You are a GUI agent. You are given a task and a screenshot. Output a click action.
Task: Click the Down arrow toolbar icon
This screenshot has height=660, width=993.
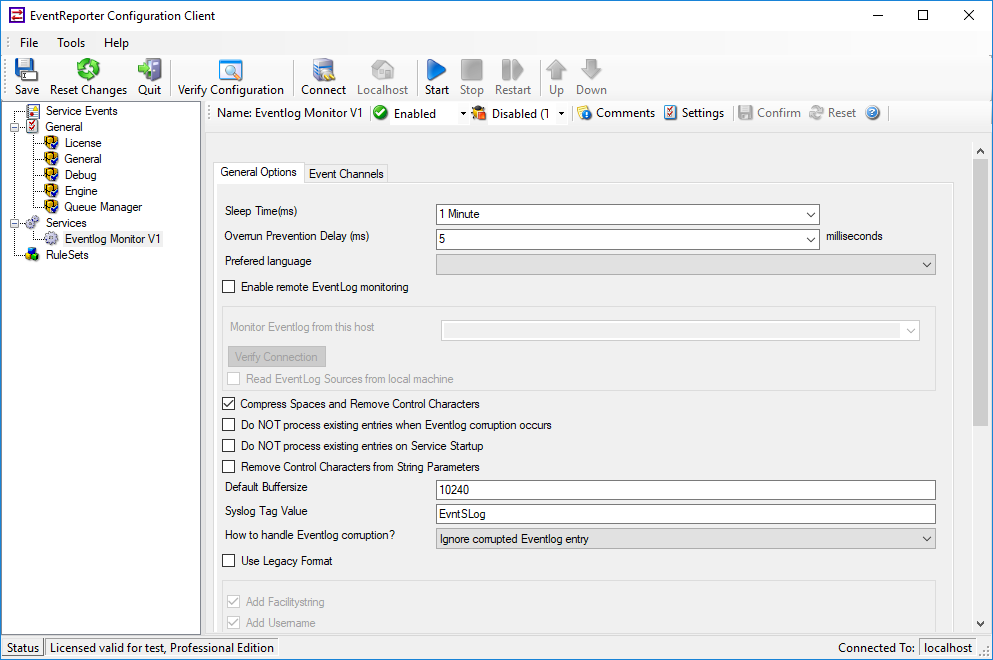(x=591, y=70)
